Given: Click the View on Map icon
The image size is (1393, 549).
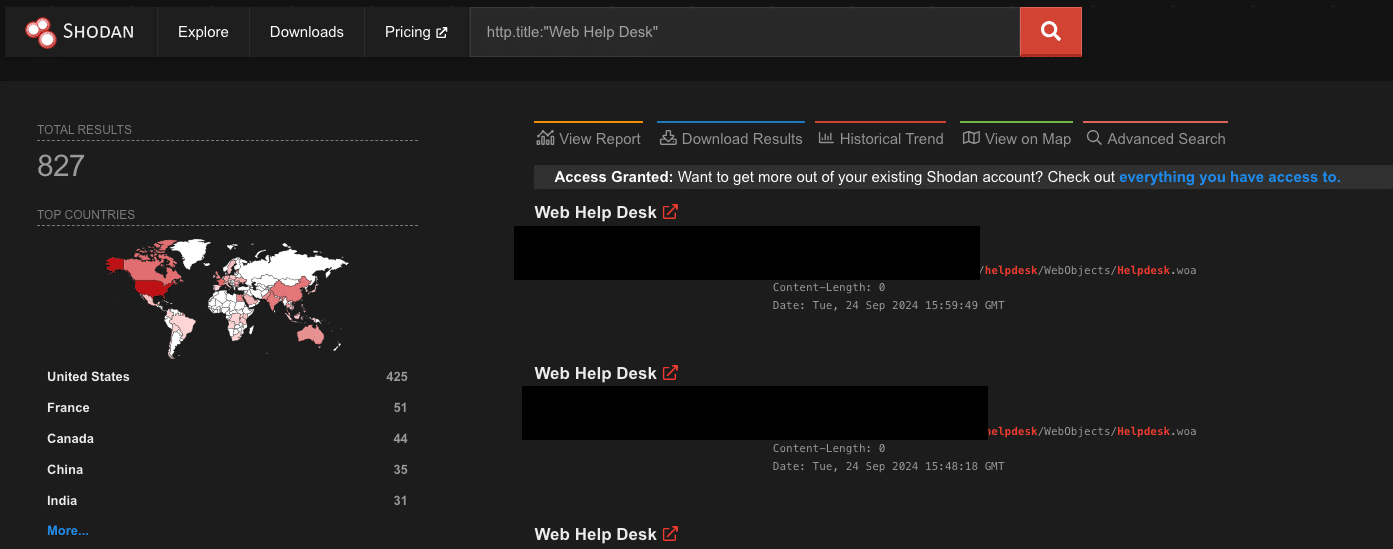Looking at the screenshot, I should coord(971,138).
